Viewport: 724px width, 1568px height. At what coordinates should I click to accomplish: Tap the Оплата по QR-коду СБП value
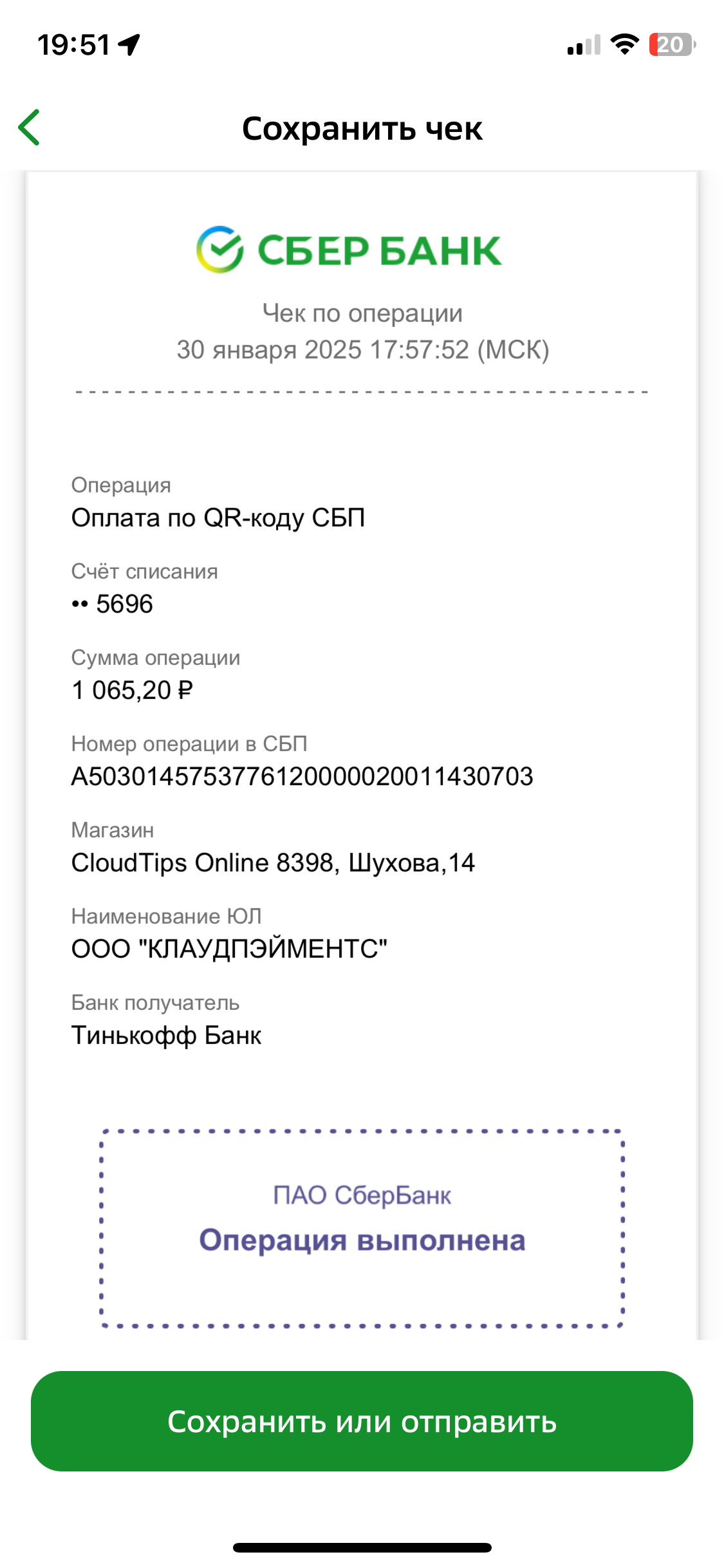[x=218, y=518]
